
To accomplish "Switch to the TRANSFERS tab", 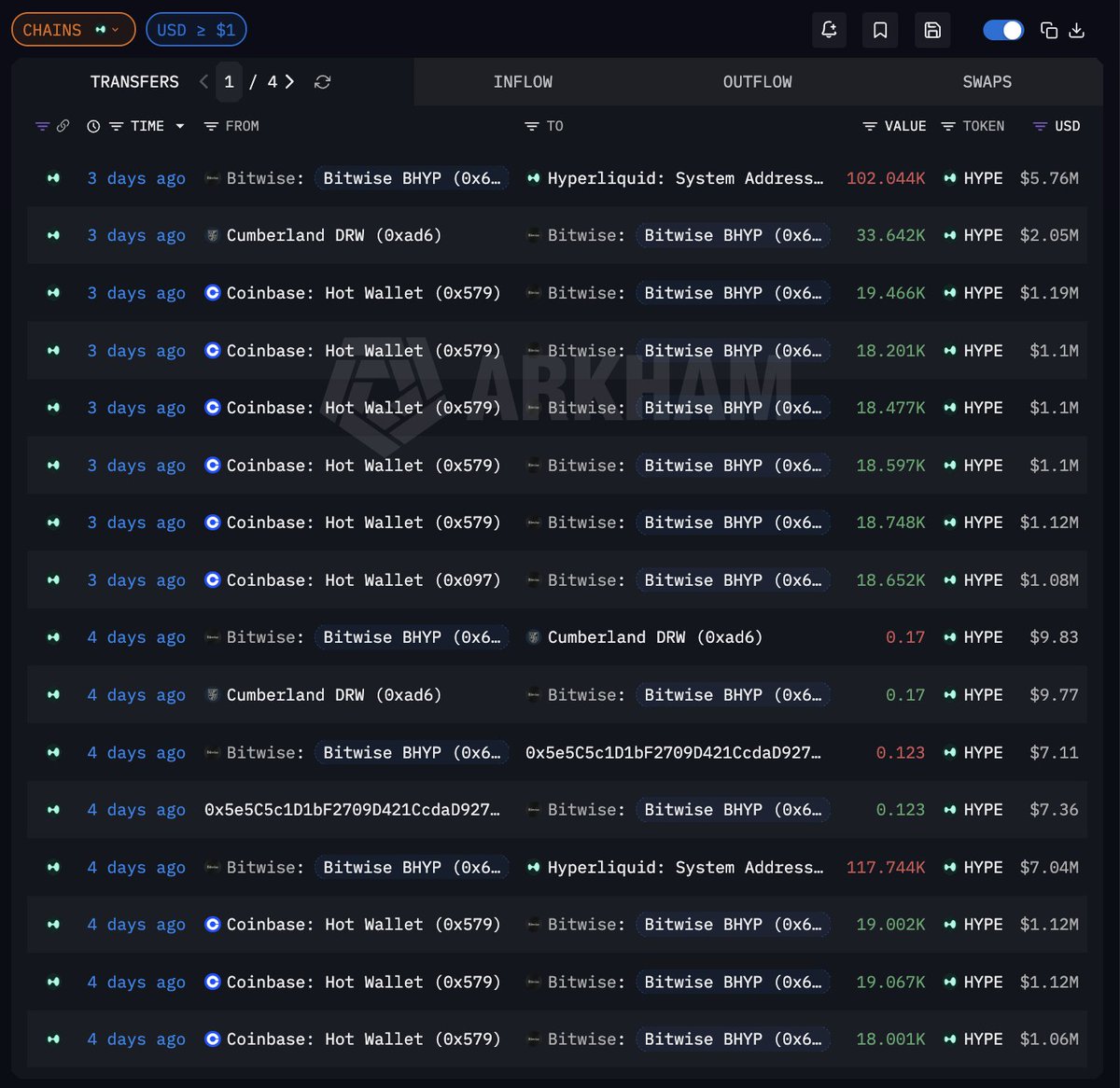I will tap(134, 82).
